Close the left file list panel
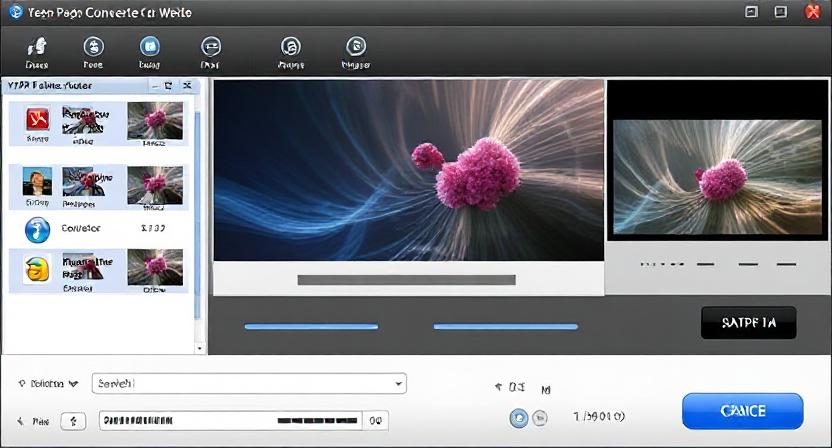The image size is (832, 448). [x=187, y=85]
